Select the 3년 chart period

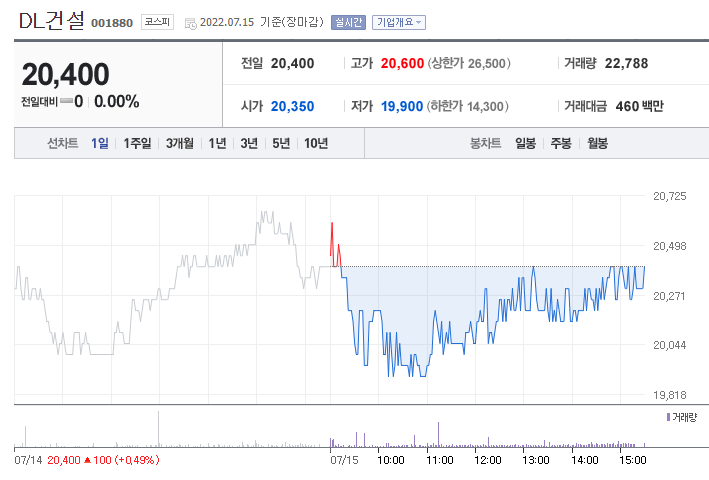[x=249, y=143]
